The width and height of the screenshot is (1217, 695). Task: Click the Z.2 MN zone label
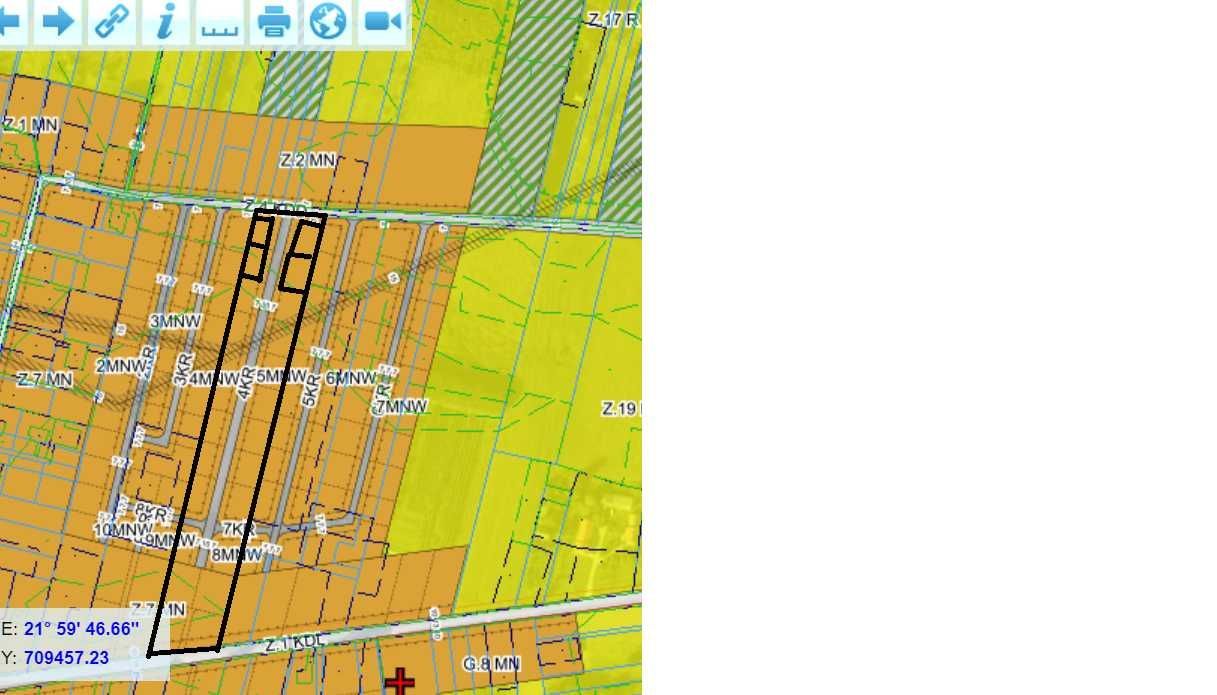pyautogui.click(x=308, y=160)
